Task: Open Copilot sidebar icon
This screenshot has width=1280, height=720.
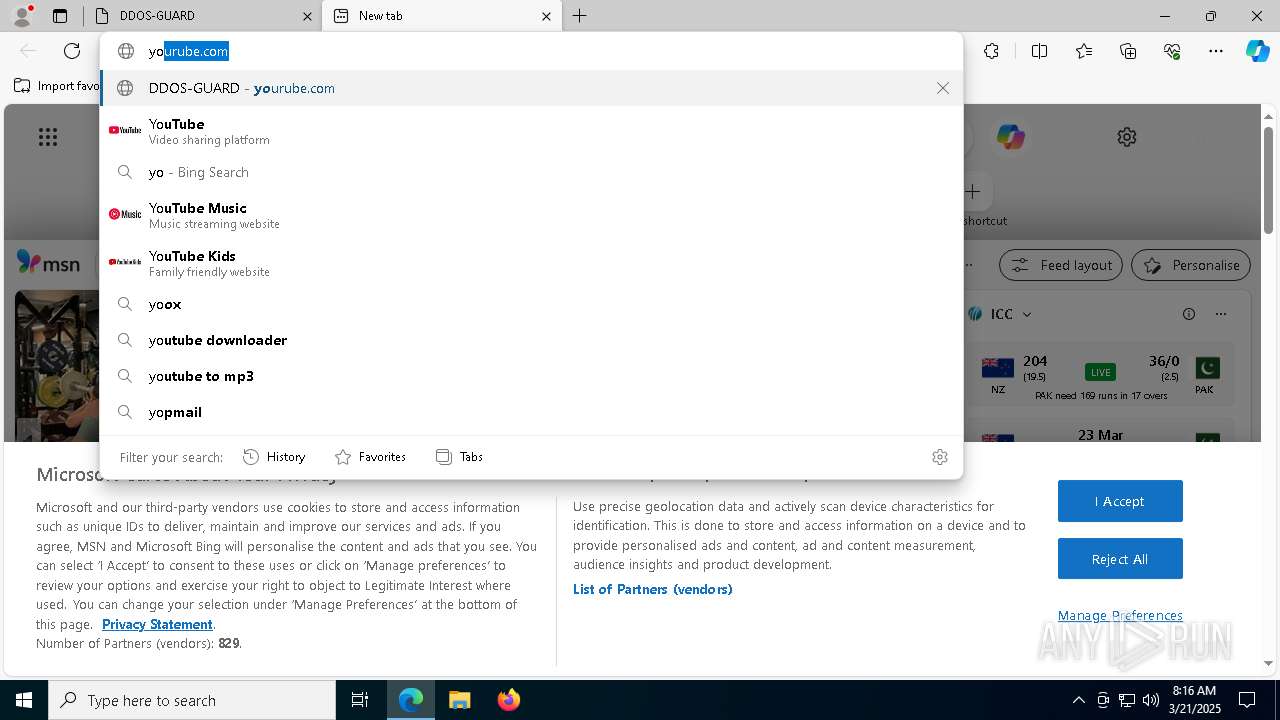Action: coord(1257,51)
